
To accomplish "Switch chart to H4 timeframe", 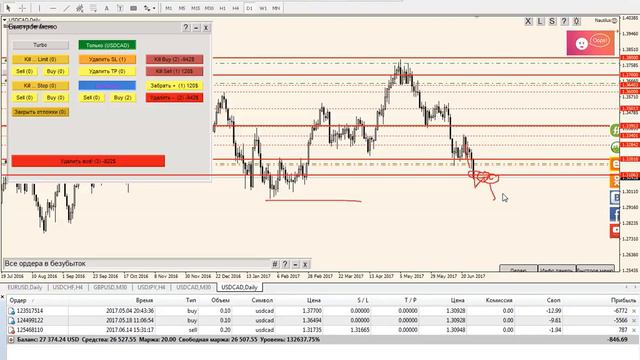I will 236,8.
